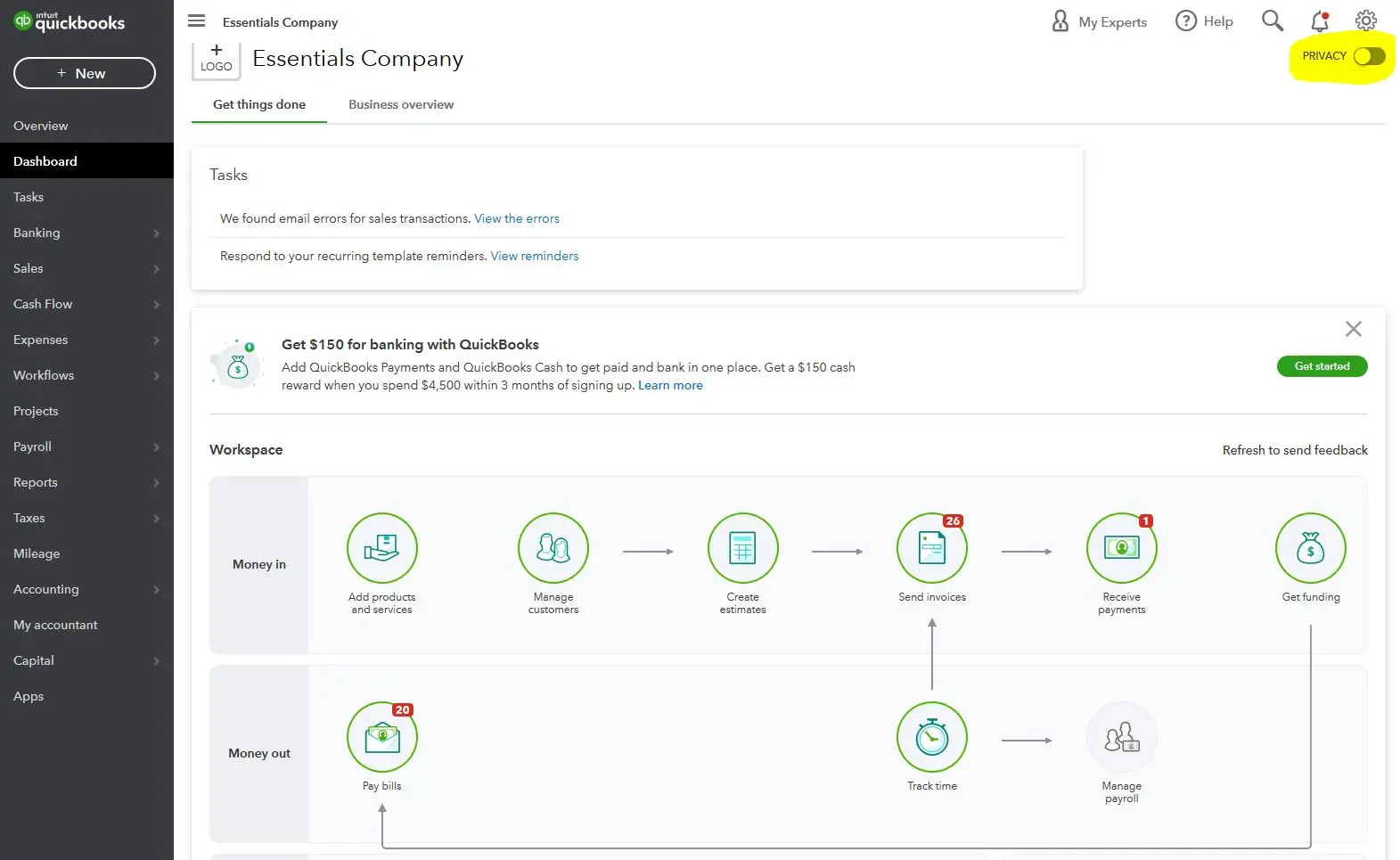Open the Pay bills icon
Viewport: 1400px width, 860px height.
coord(381,737)
